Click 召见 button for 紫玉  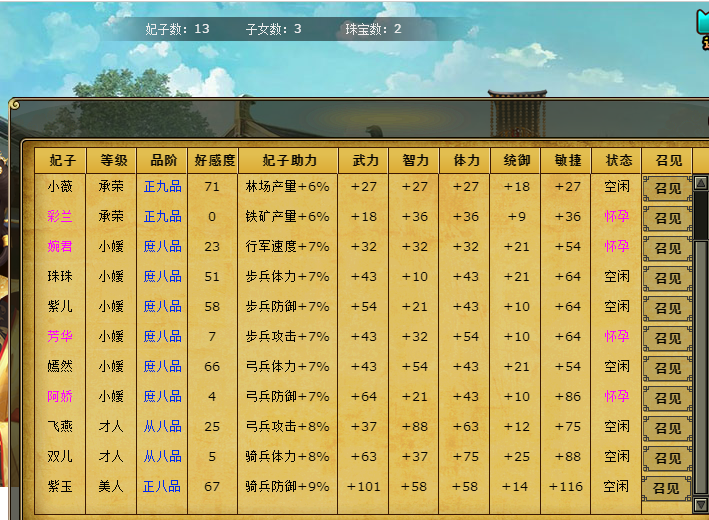pos(666,488)
